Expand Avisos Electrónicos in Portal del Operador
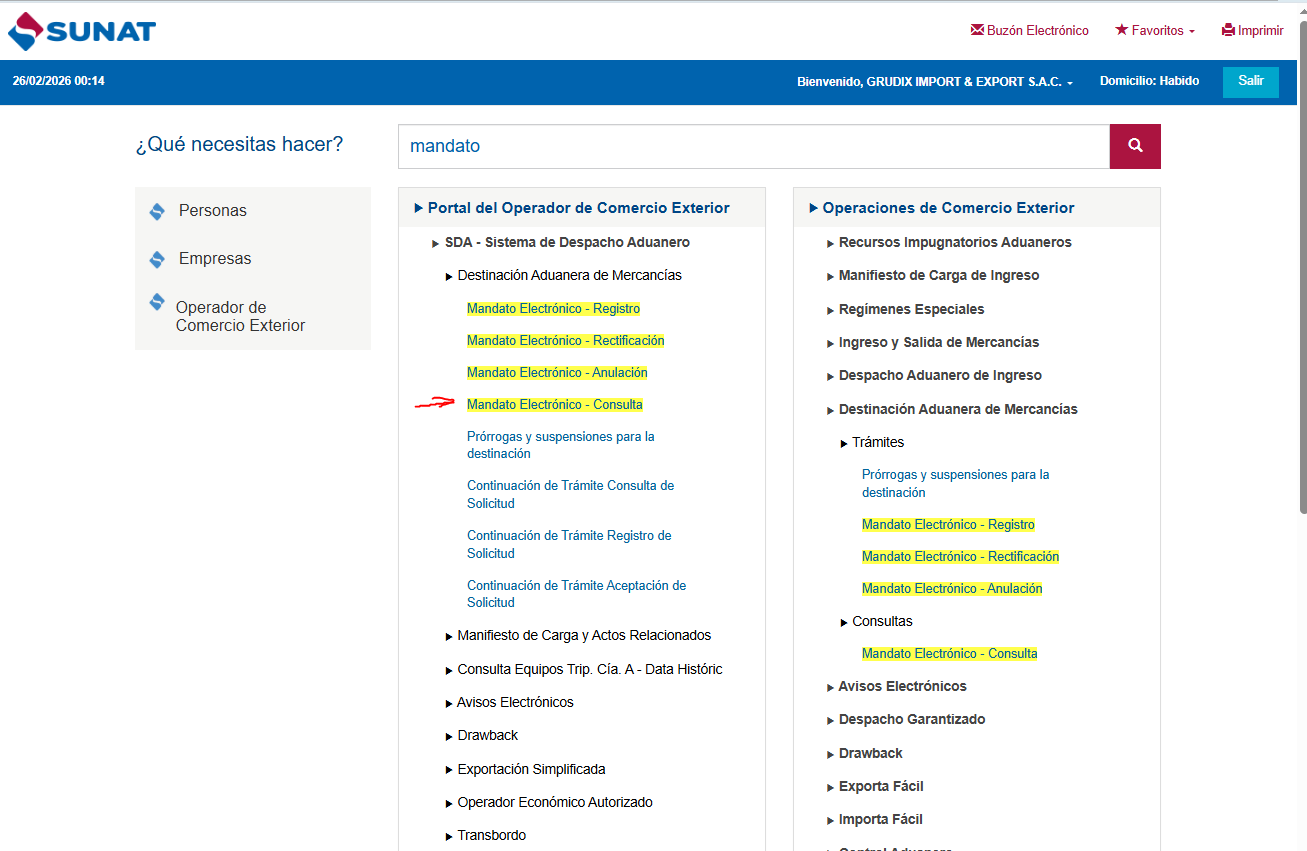This screenshot has width=1307, height=851. [509, 702]
